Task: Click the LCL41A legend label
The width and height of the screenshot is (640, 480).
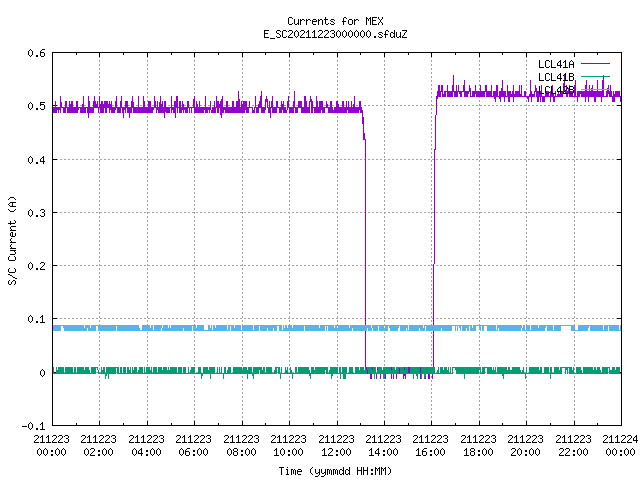Action: pyautogui.click(x=556, y=64)
